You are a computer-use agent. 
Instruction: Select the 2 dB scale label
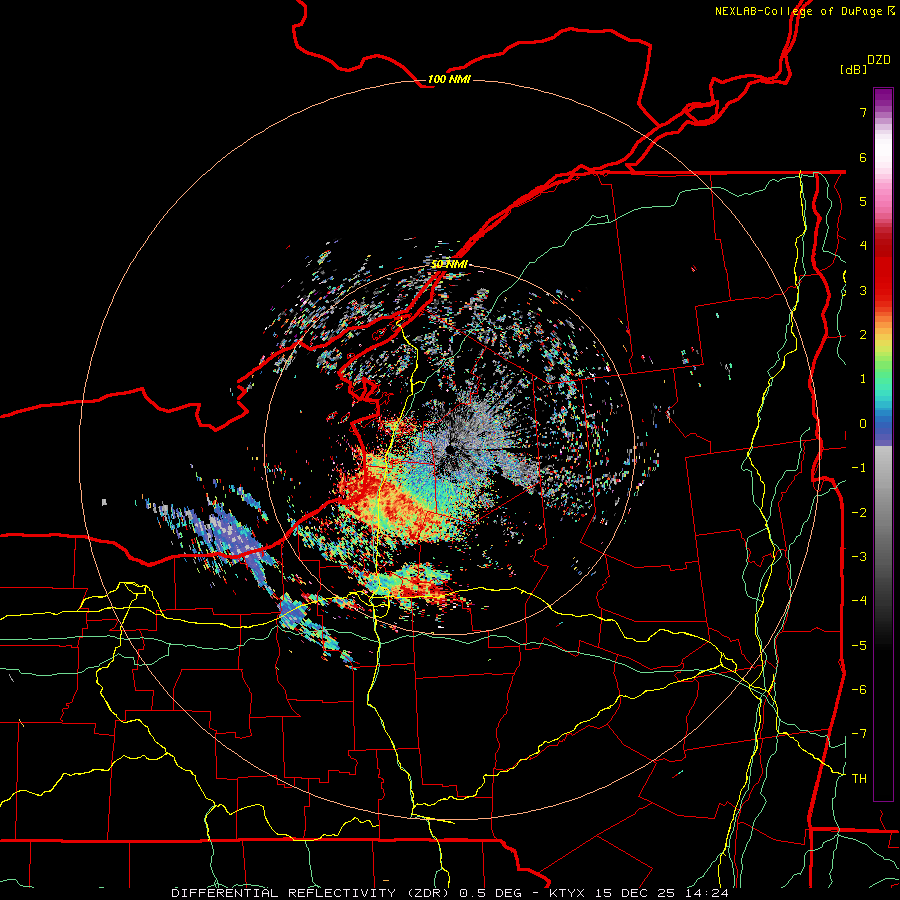tap(863, 335)
